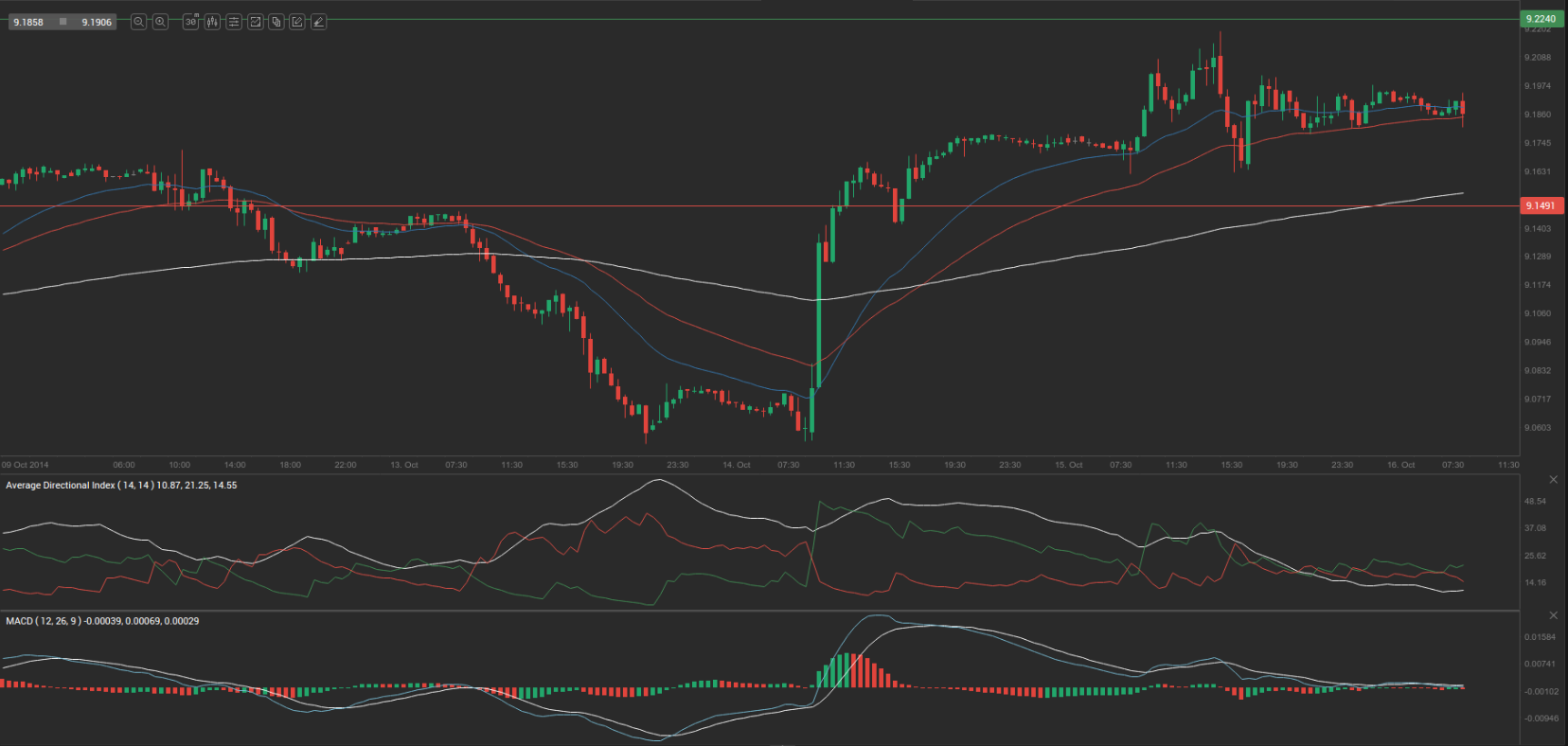The width and height of the screenshot is (1568, 746).
Task: Select the eraser tool icon
Action: coord(318,22)
